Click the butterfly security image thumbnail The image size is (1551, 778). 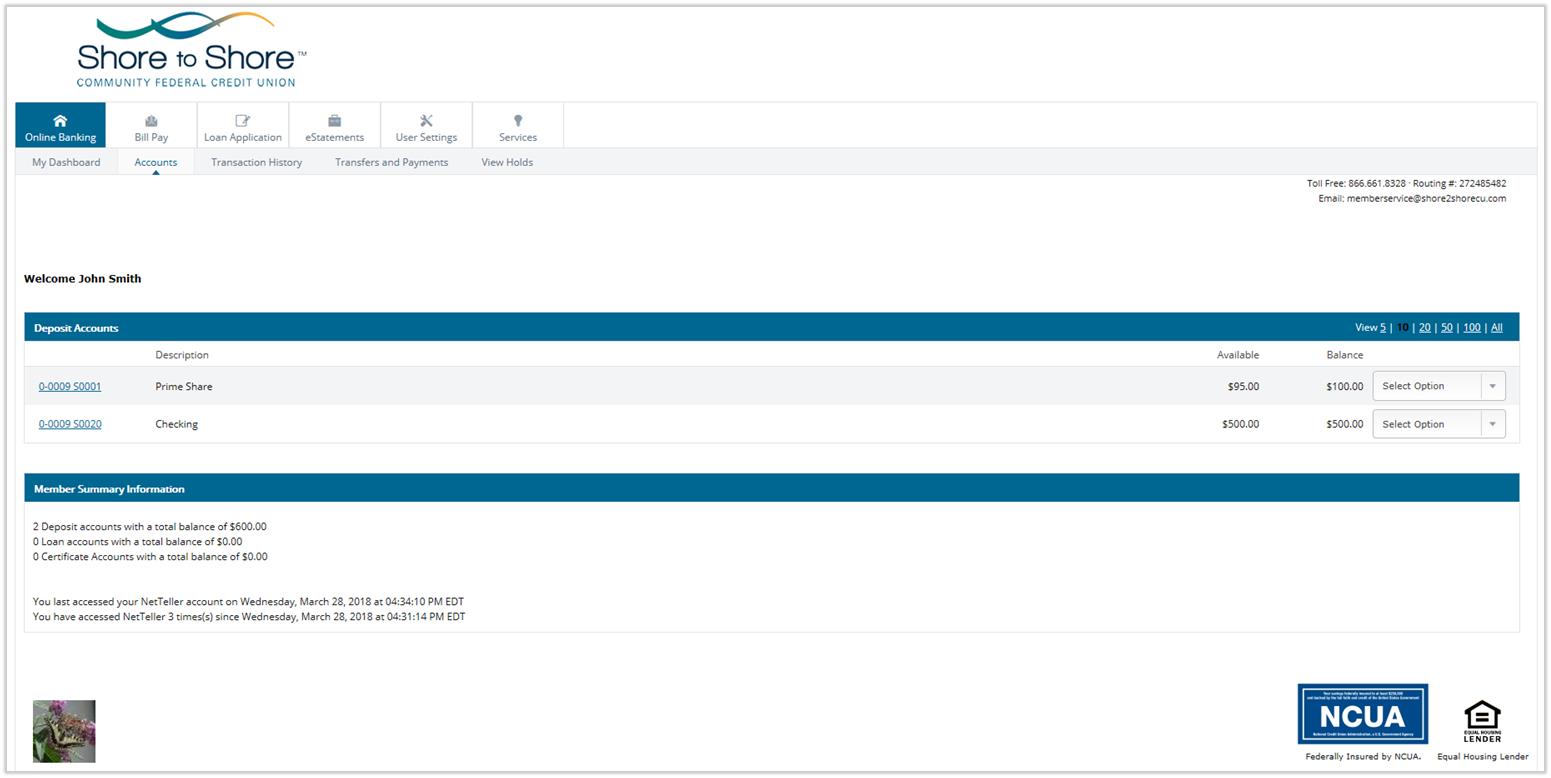click(64, 731)
